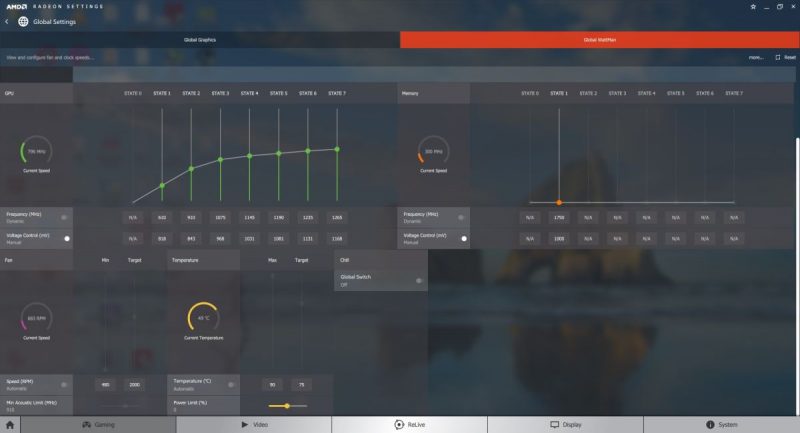Click GPU State 4 voltage field 1031
This screenshot has height=433, width=800.
[x=249, y=238]
